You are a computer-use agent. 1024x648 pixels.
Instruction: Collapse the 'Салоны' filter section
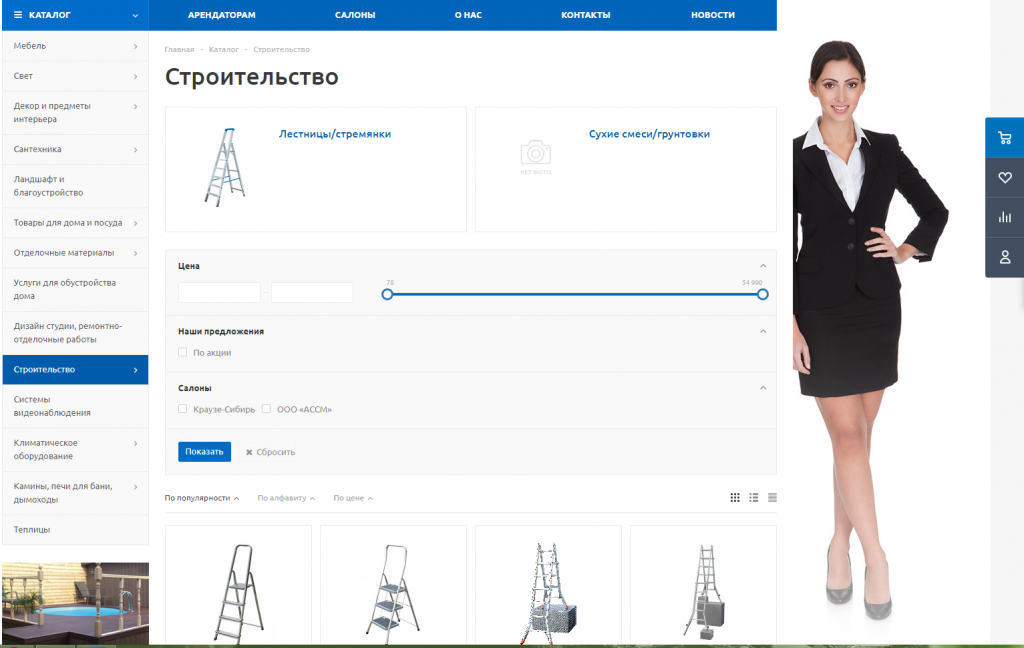(763, 388)
